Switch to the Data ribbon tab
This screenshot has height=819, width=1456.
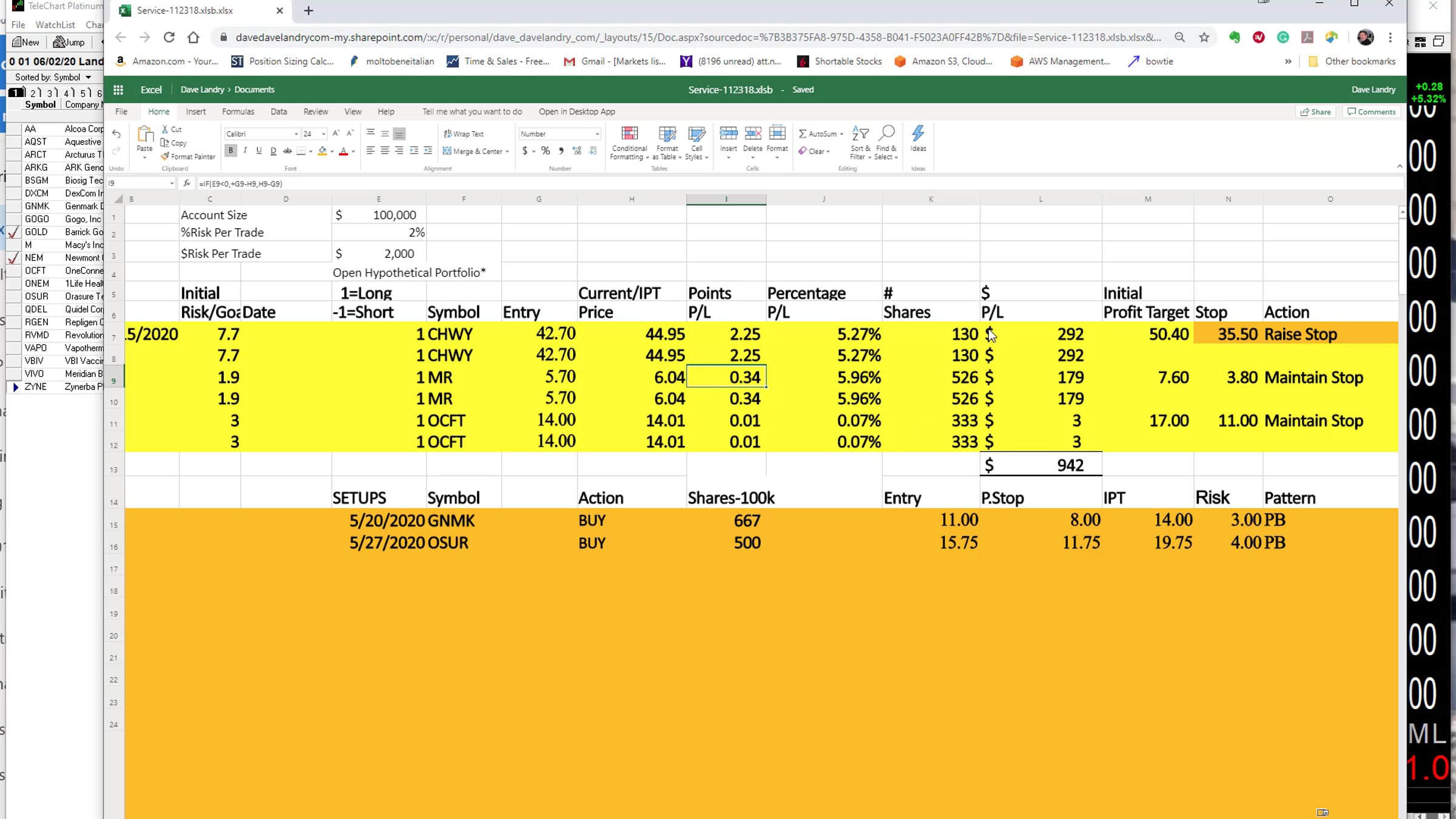[279, 112]
